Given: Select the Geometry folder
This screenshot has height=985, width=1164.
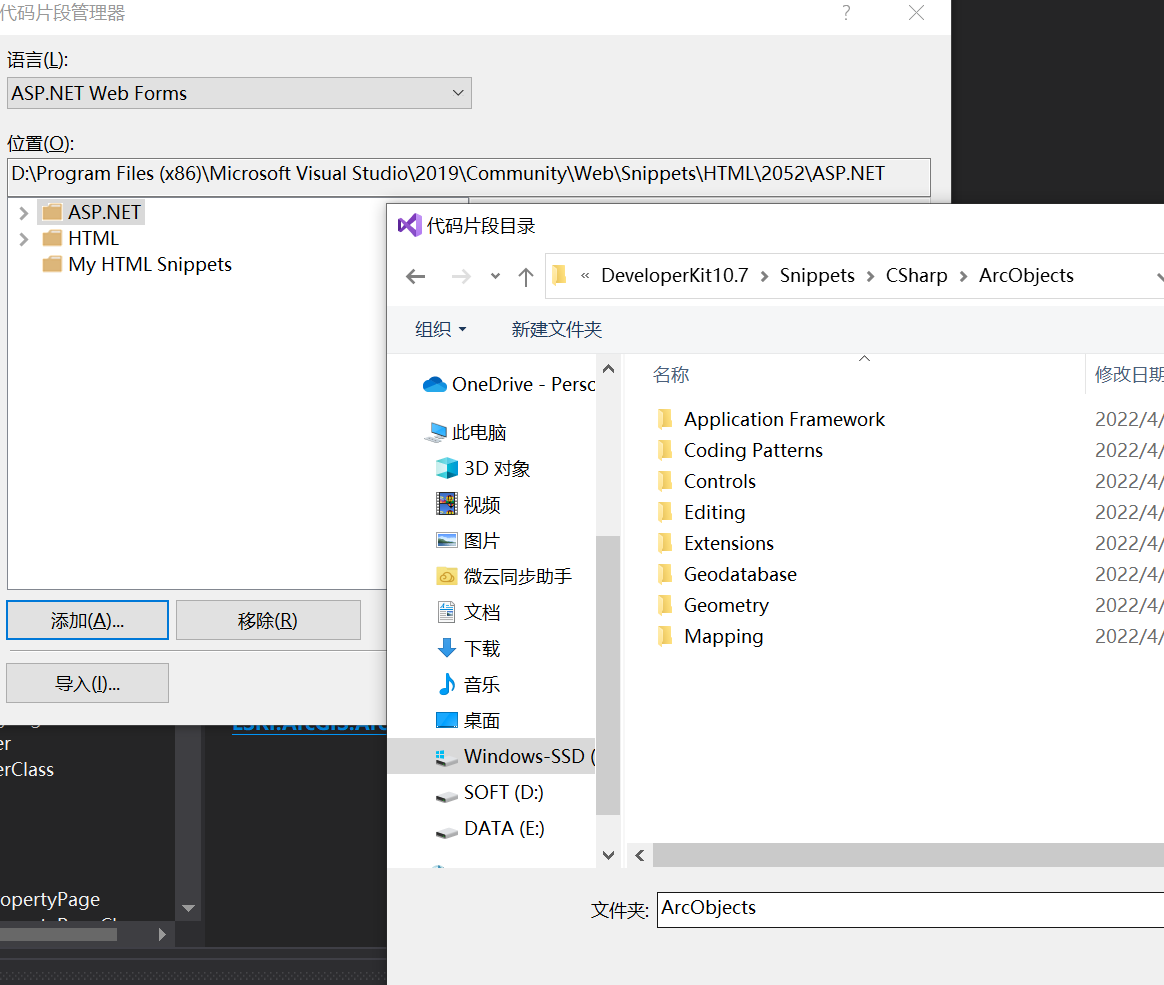Looking at the screenshot, I should click(713, 606).
